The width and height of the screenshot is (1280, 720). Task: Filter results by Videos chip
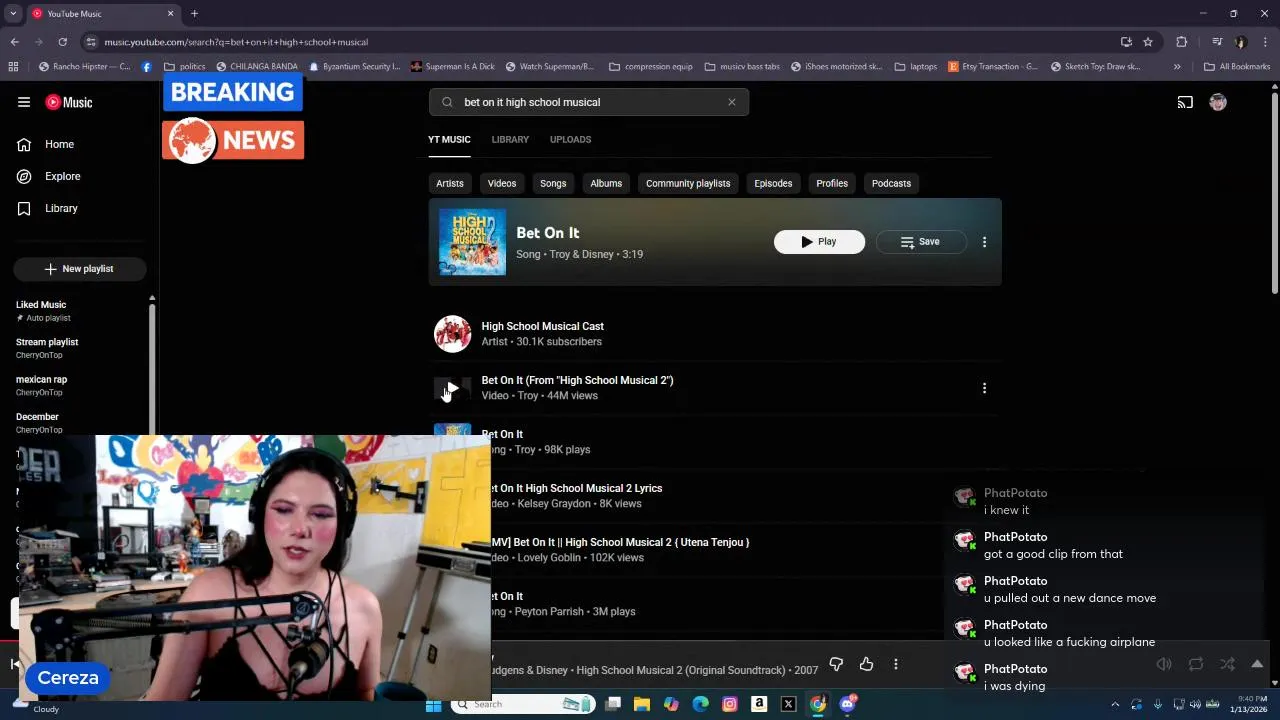coord(502,183)
